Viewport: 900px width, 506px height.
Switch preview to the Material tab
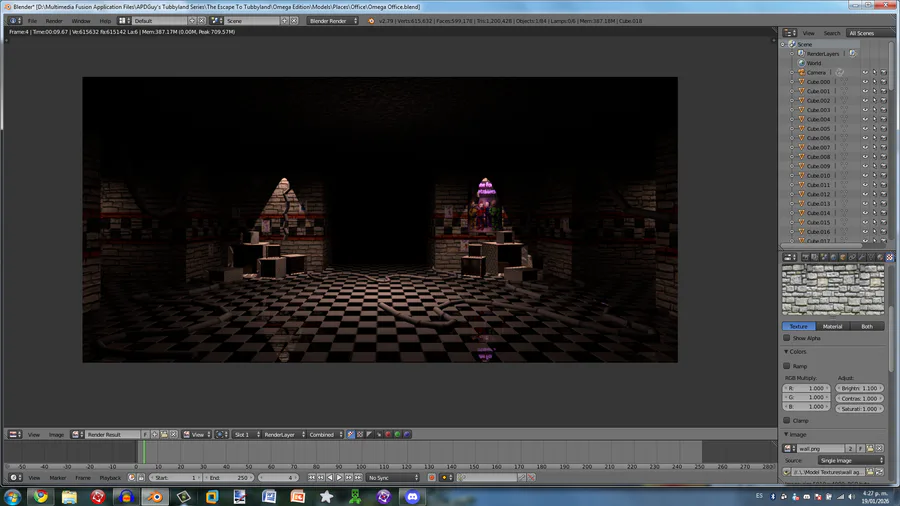(x=833, y=326)
